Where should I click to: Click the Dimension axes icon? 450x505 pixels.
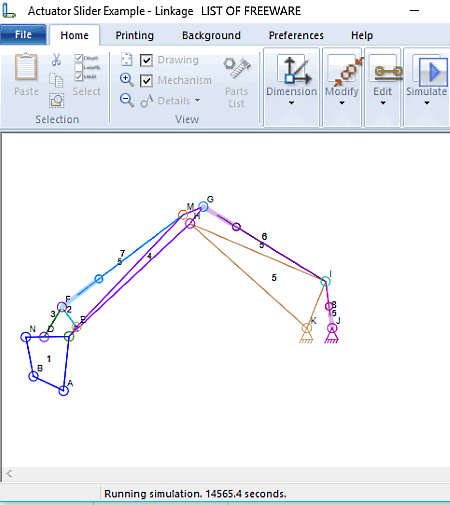[294, 70]
